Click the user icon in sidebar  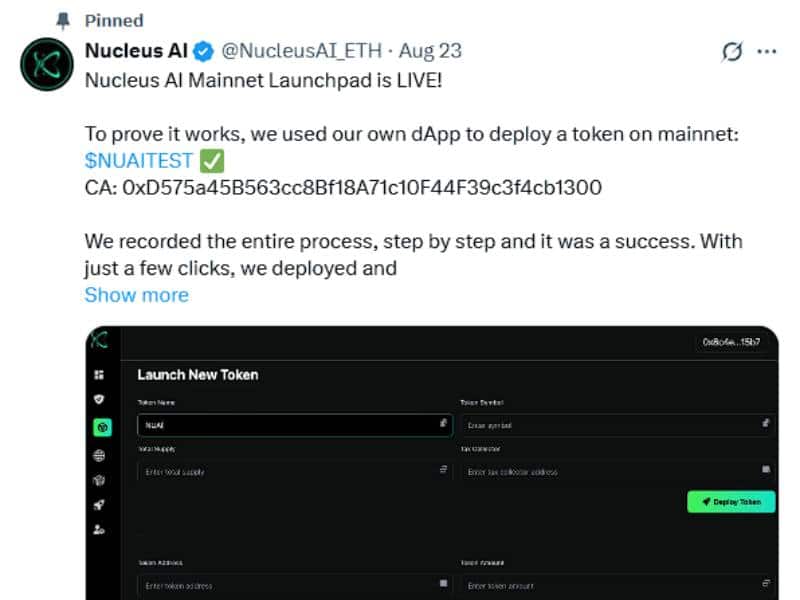(x=100, y=530)
